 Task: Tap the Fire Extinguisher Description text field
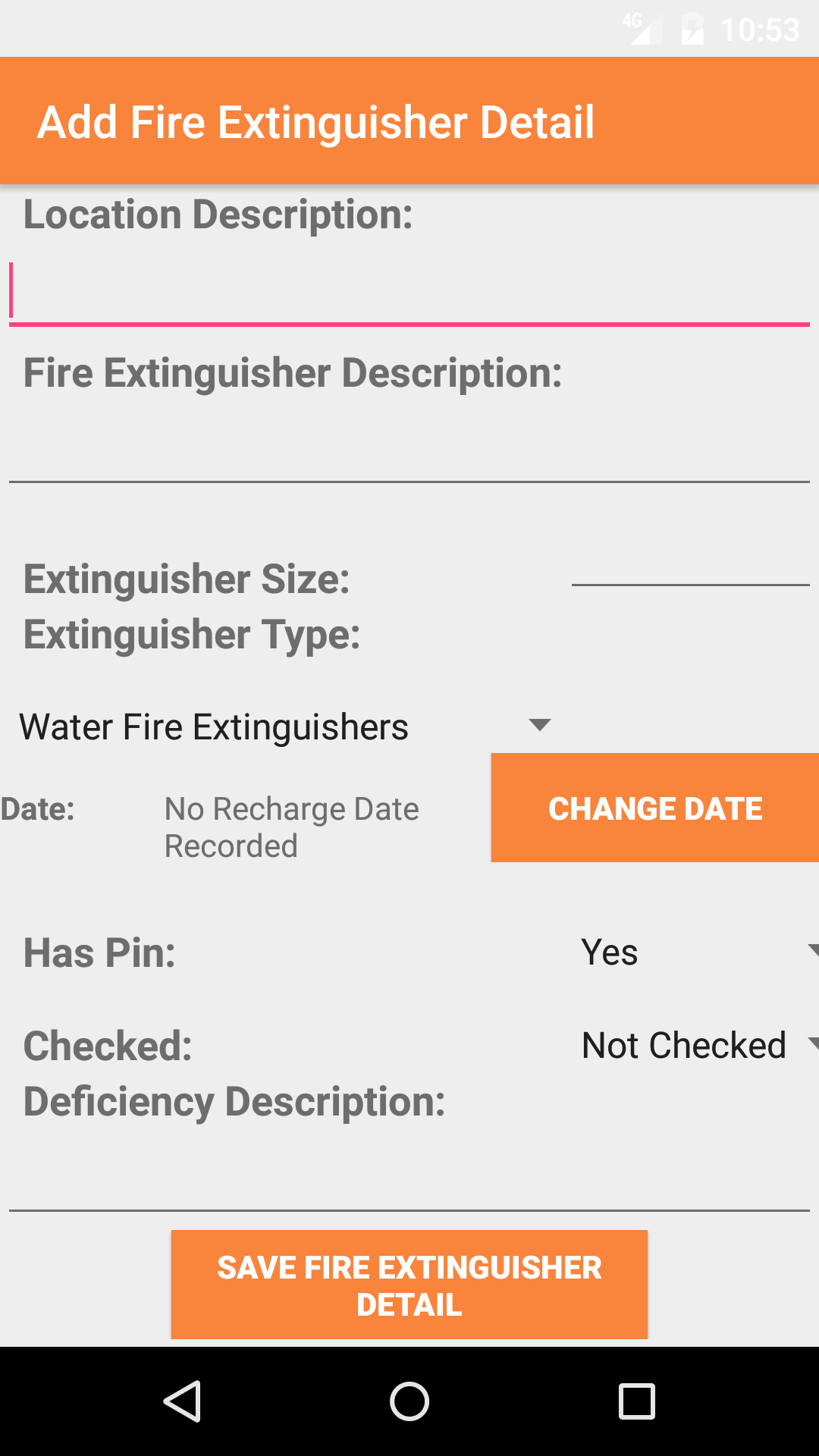click(409, 450)
